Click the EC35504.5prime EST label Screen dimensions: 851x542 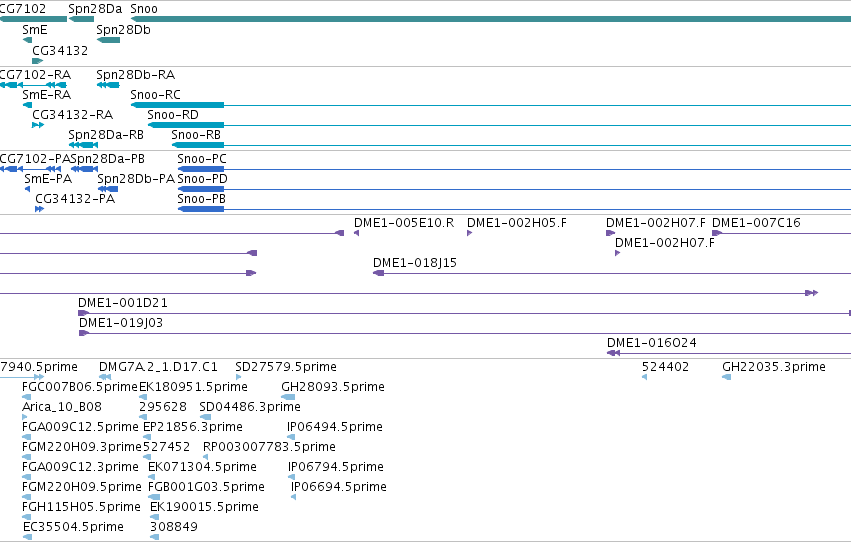click(73, 528)
